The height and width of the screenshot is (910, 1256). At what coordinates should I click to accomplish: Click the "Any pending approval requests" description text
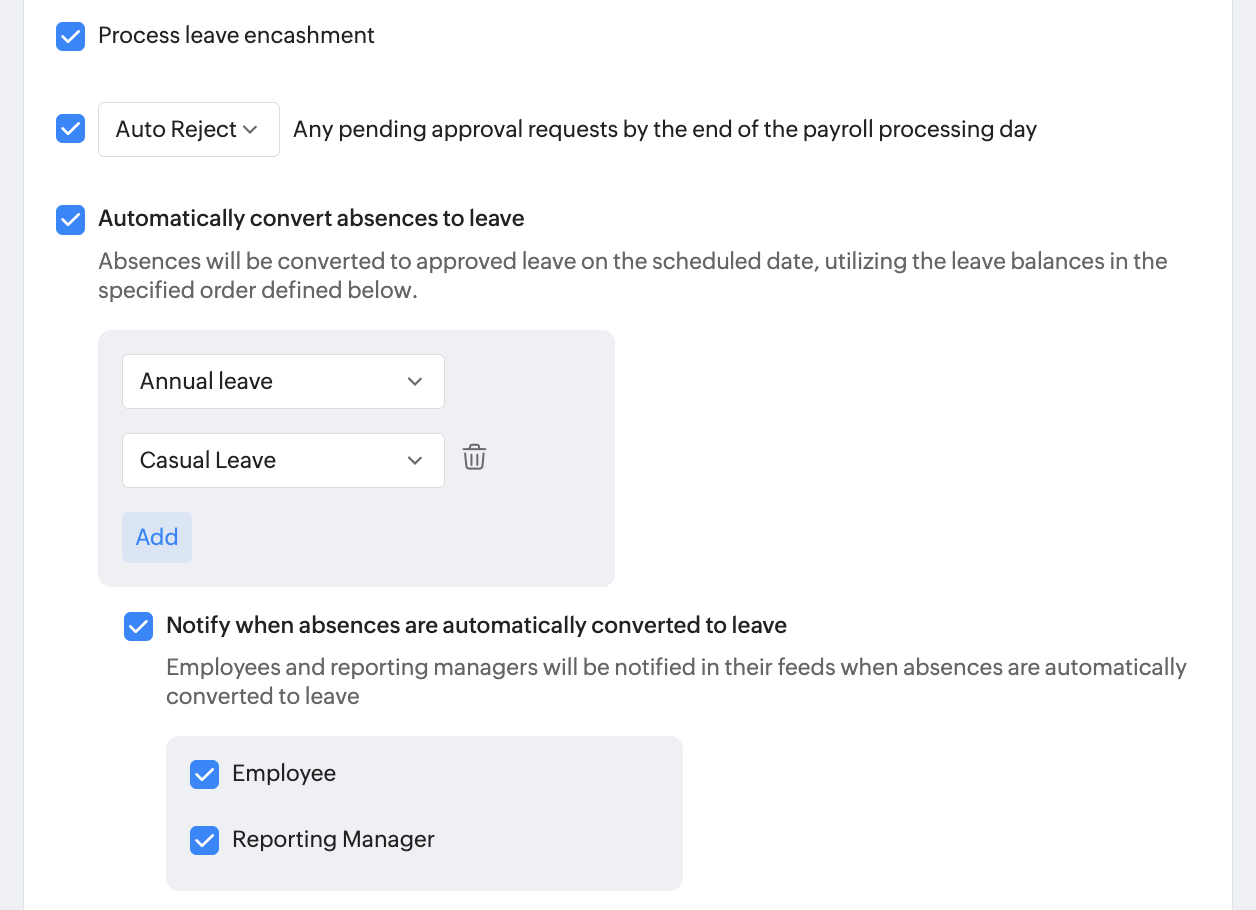click(664, 130)
